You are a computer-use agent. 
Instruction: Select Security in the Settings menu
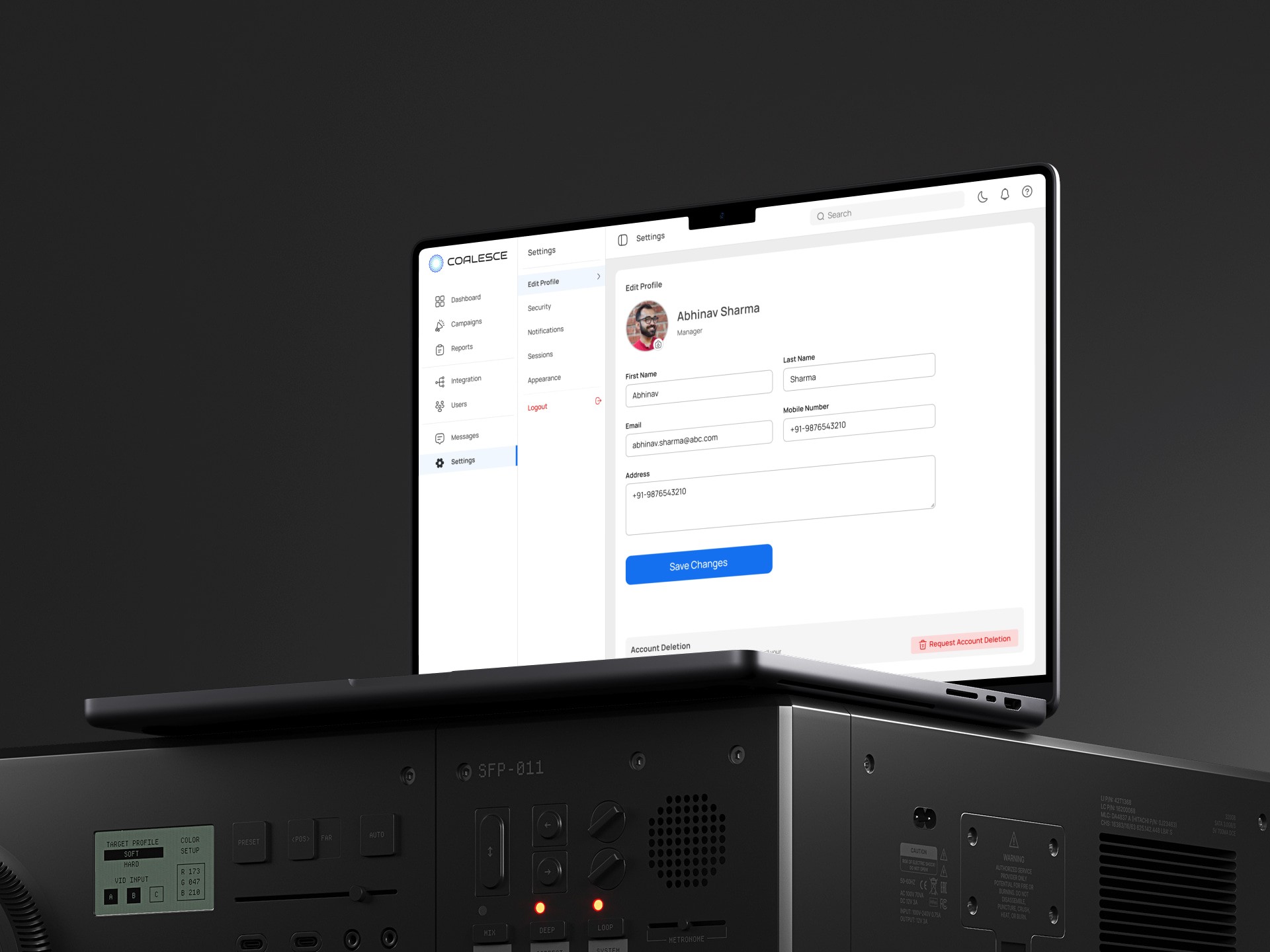[x=539, y=306]
